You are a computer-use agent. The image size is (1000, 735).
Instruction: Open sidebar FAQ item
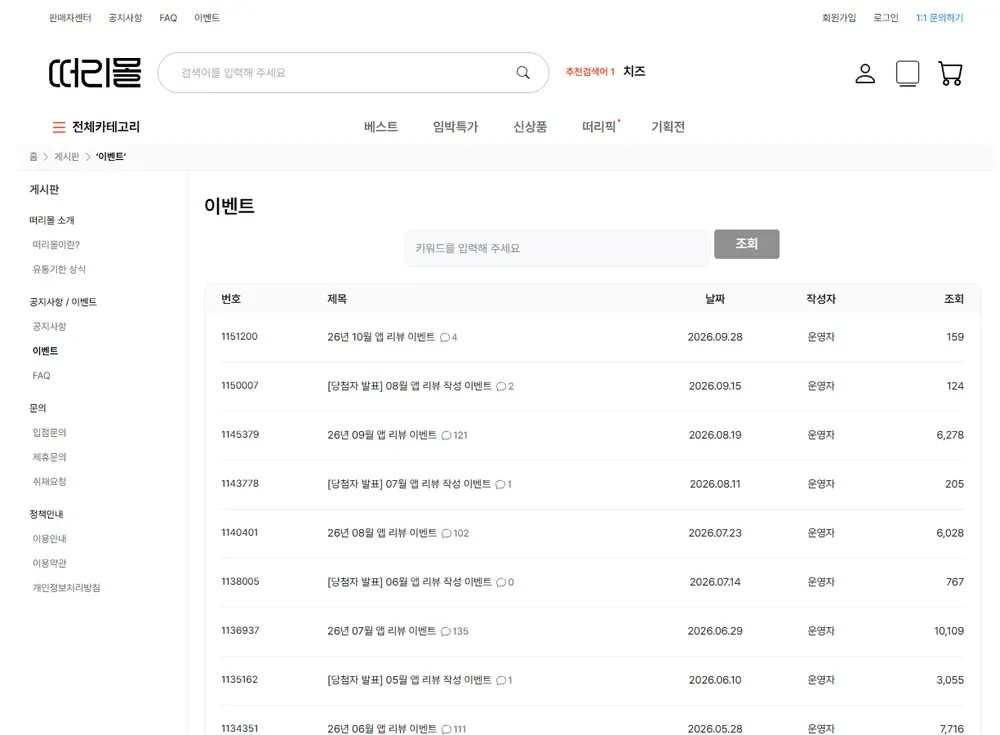[x=41, y=376]
